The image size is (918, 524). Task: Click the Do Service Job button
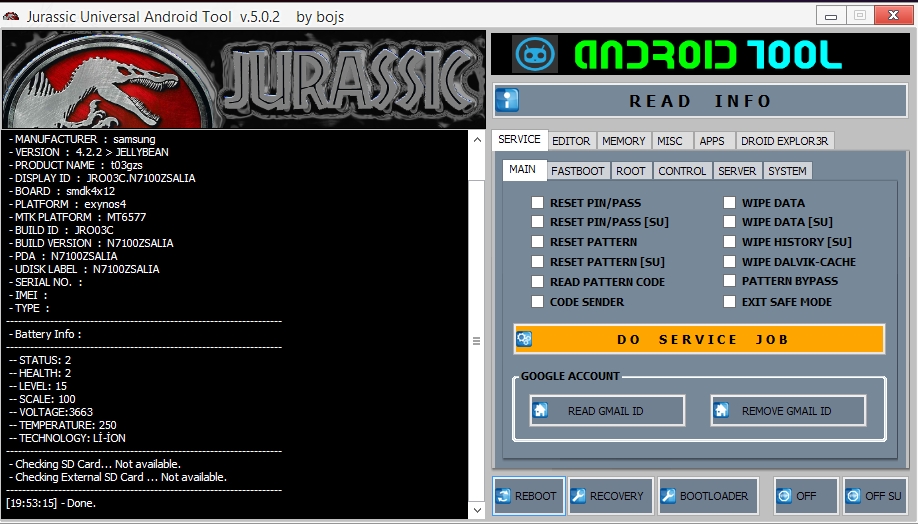(700, 339)
